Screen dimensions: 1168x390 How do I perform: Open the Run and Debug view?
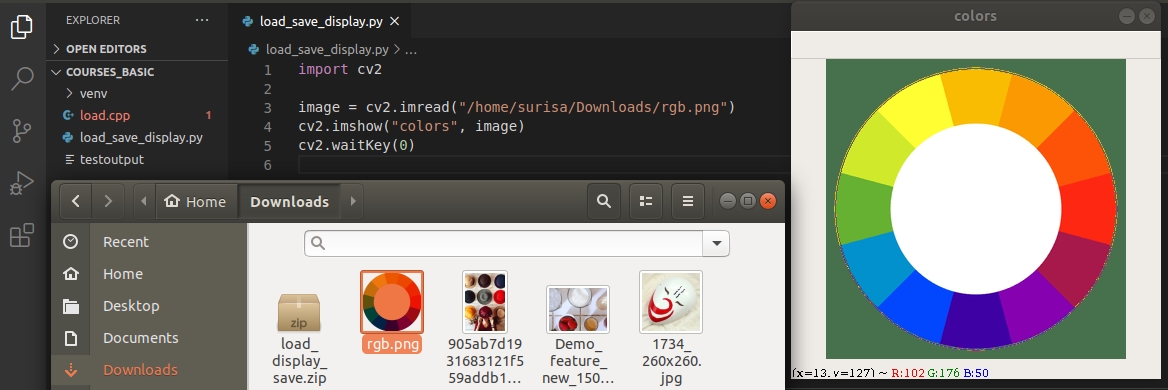(22, 183)
